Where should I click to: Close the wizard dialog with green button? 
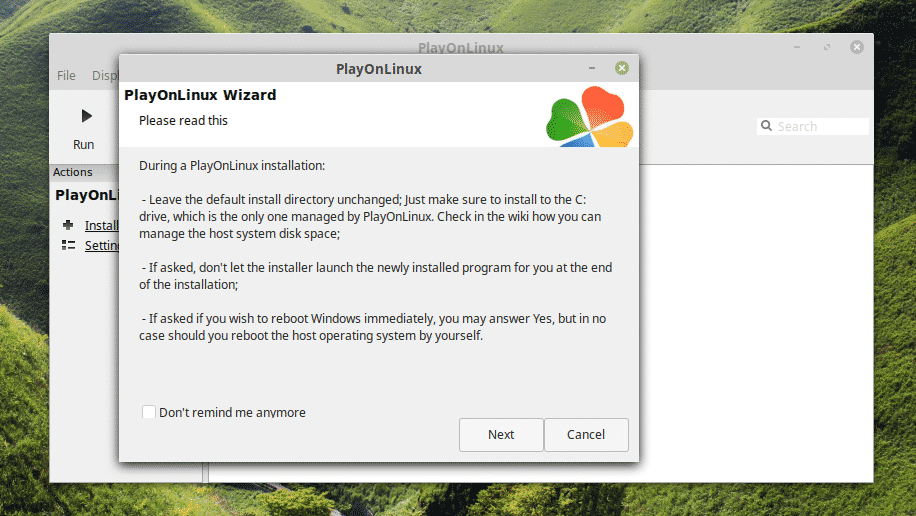pos(622,68)
